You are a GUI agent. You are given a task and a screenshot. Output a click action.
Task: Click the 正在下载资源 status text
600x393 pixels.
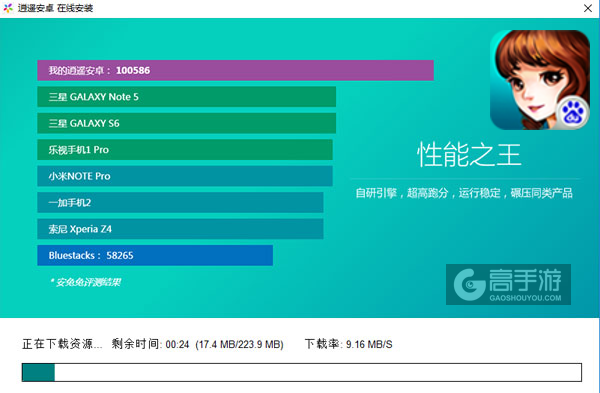pyautogui.click(x=62, y=344)
